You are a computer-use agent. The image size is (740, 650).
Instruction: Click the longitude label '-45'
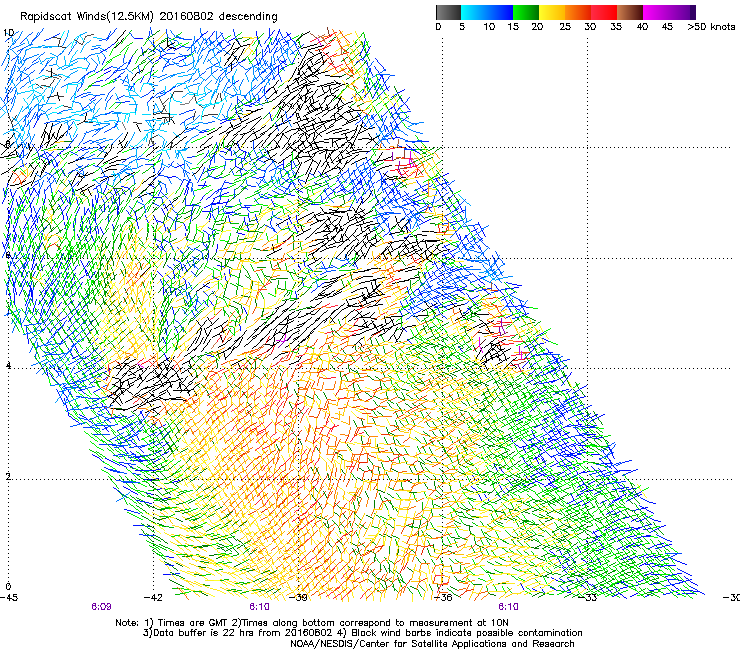(x=9, y=598)
